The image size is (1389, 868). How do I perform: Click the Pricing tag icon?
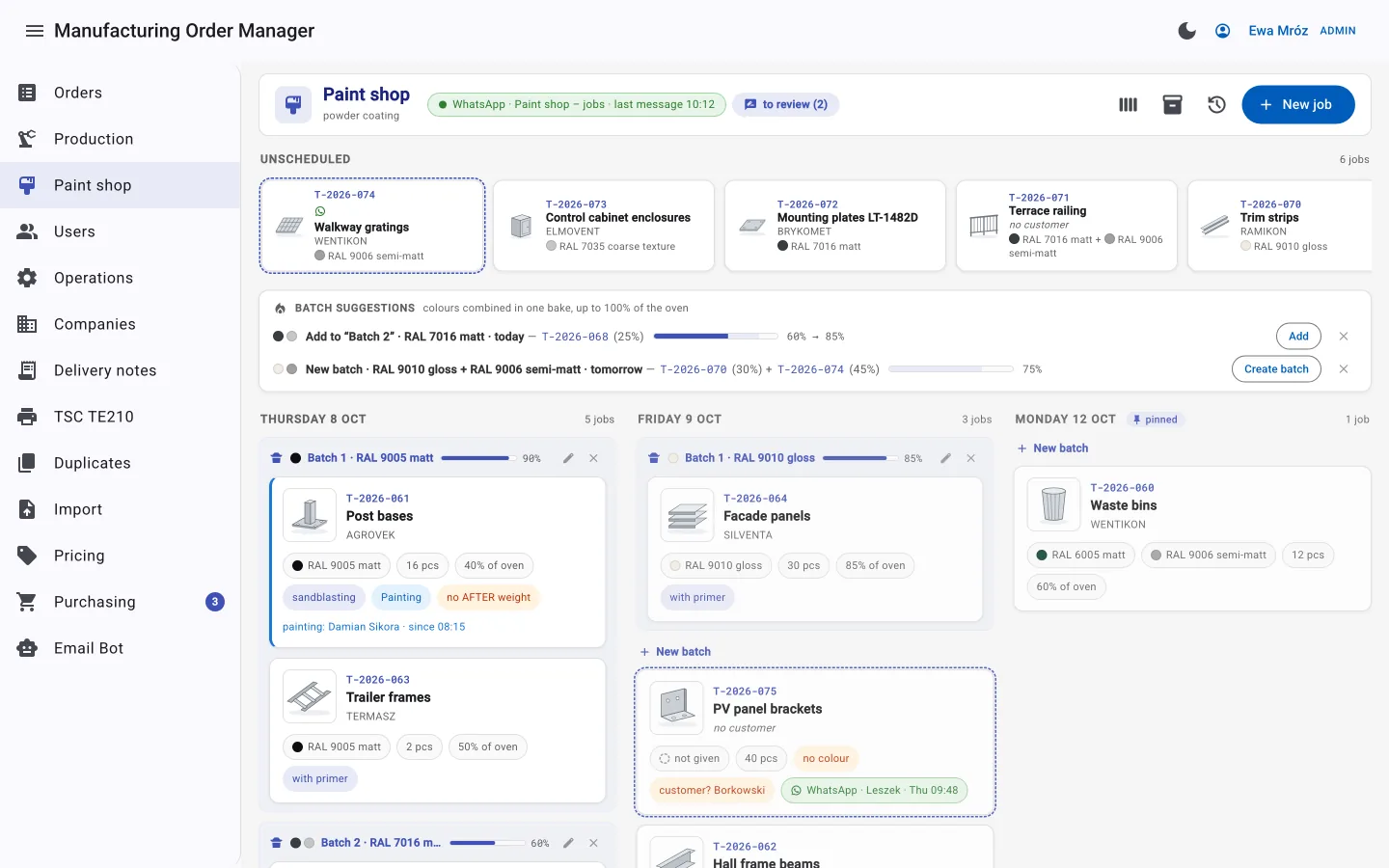[27, 556]
